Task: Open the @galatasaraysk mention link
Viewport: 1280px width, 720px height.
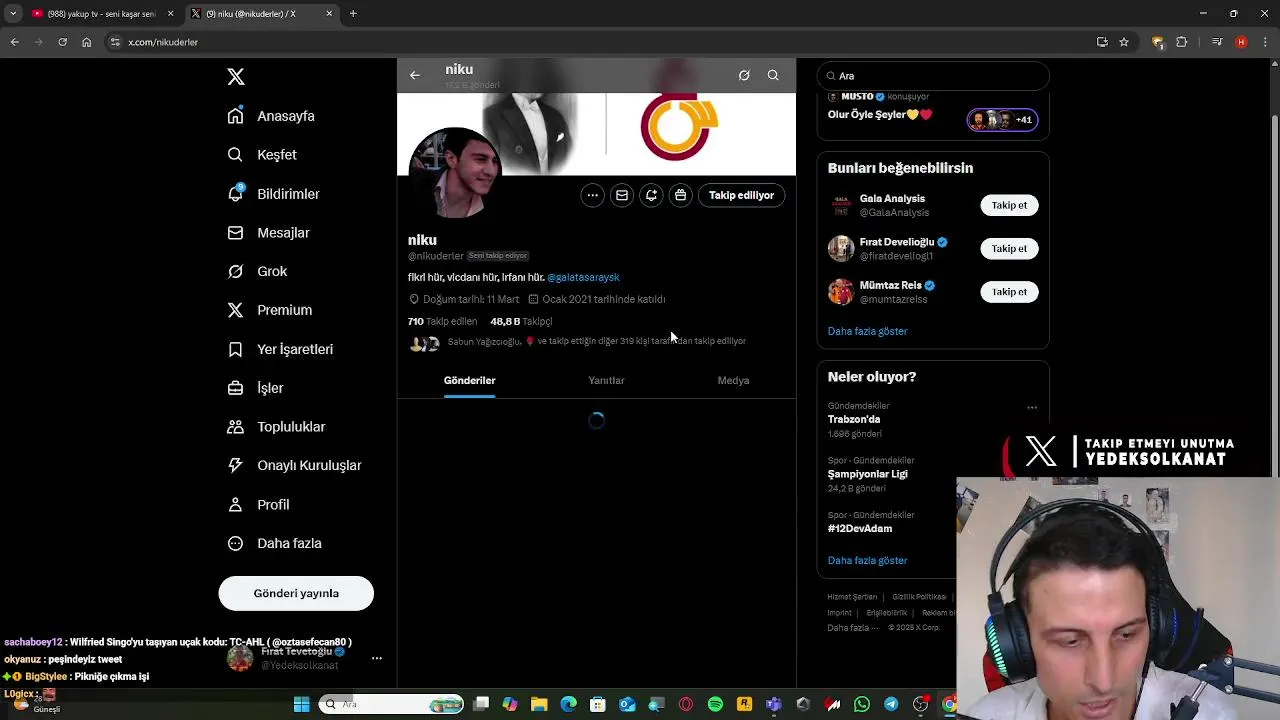Action: pos(583,277)
